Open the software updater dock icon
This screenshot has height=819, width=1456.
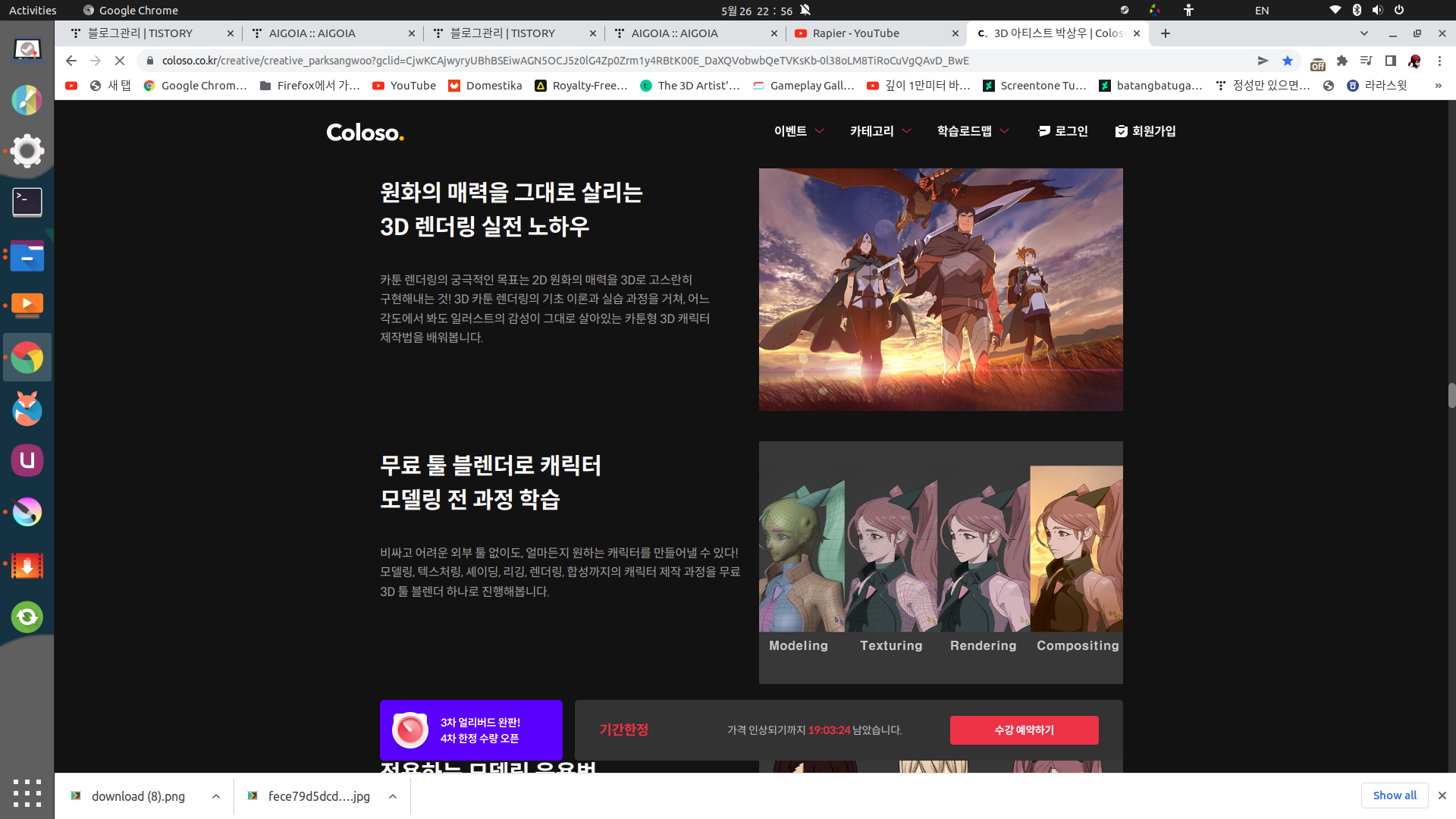tap(27, 617)
